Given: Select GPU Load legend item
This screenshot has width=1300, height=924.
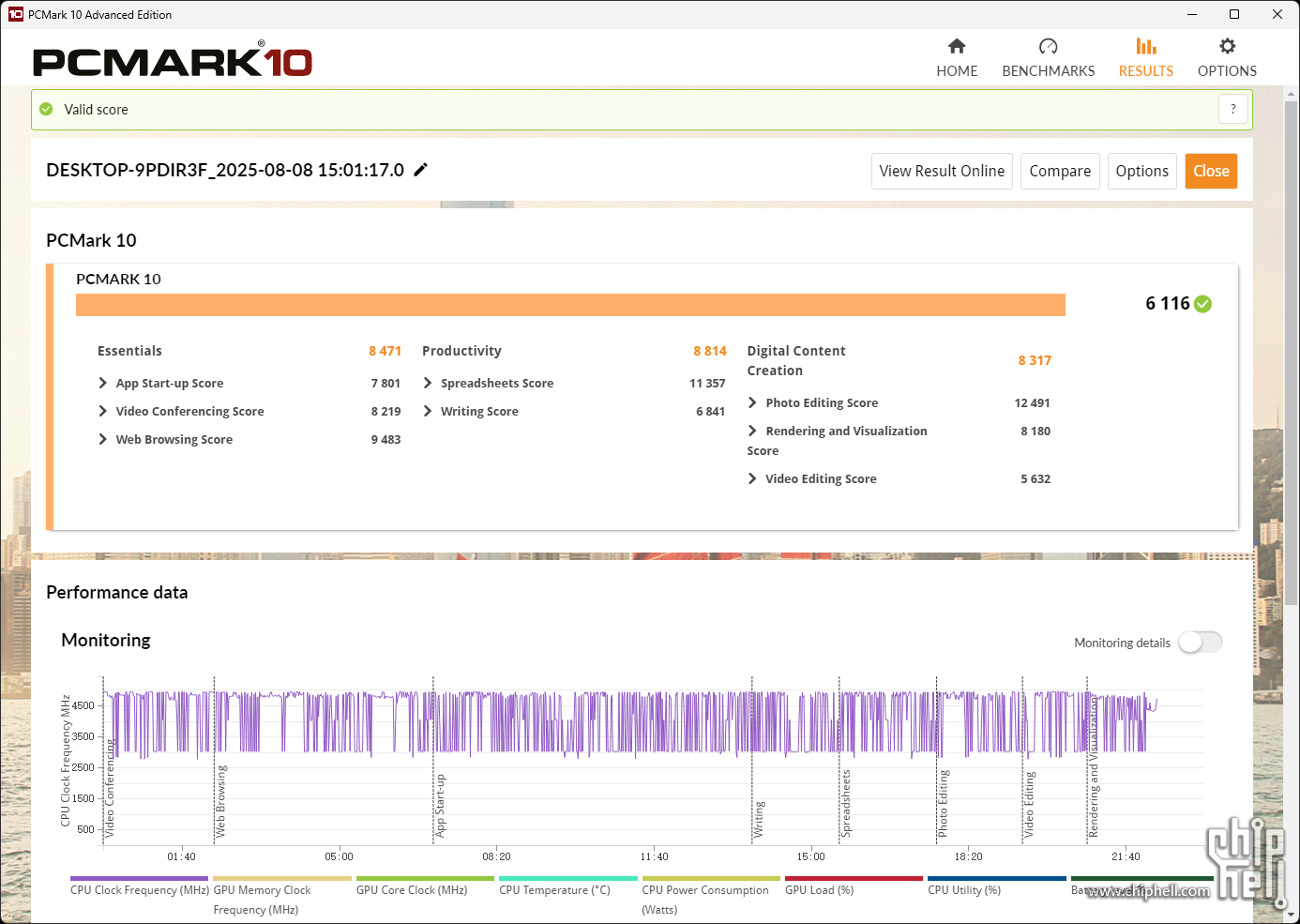Looking at the screenshot, I should click(x=854, y=887).
